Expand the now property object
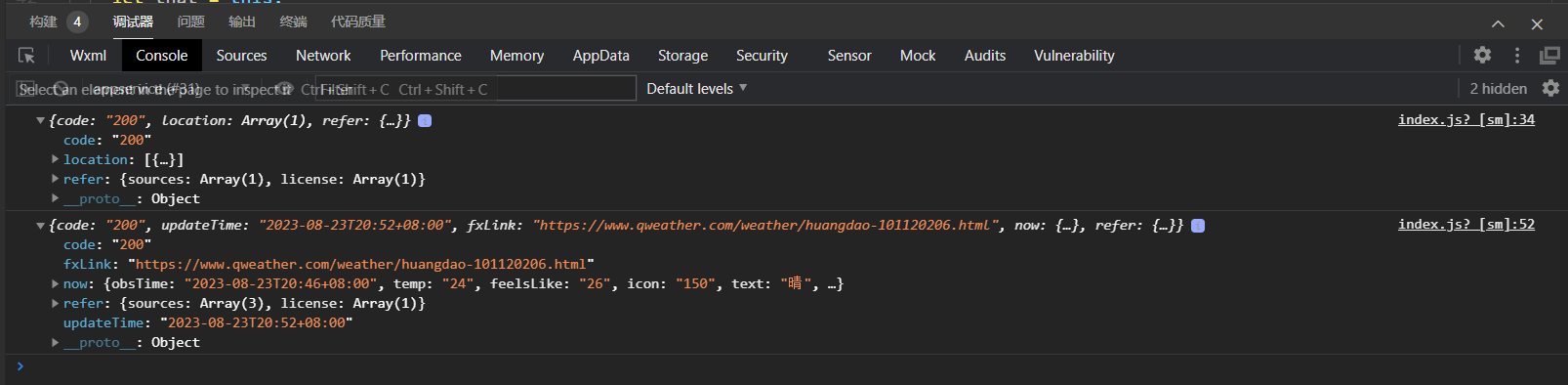The width and height of the screenshot is (1568, 385). click(x=56, y=283)
